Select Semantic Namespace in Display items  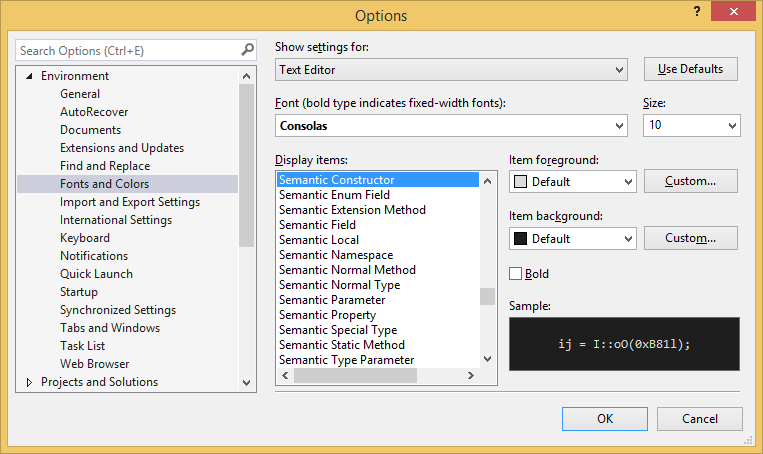[x=336, y=255]
